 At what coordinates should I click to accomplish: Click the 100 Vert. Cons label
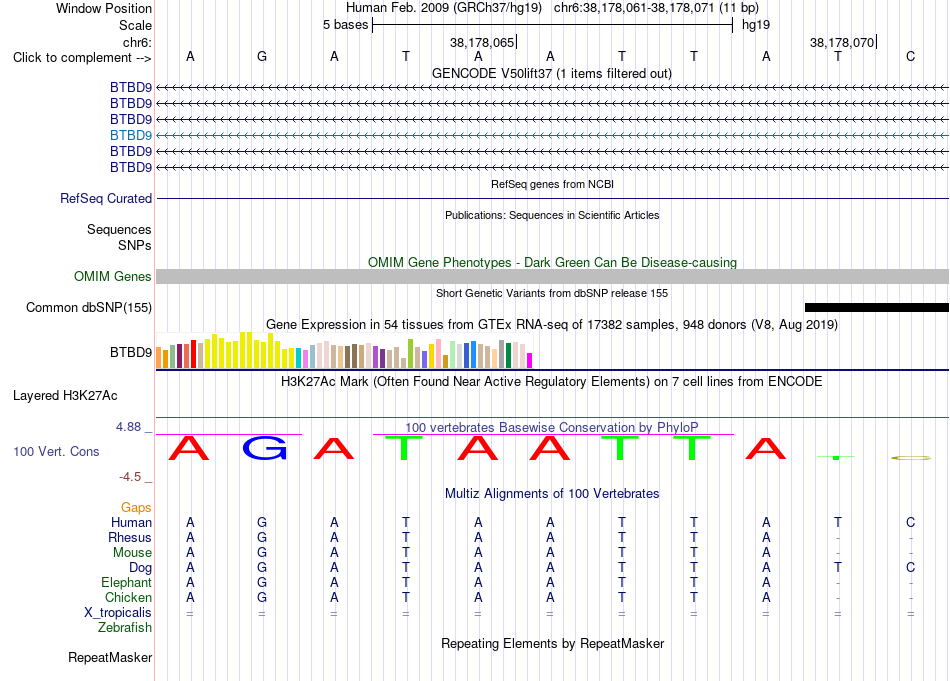click(56, 451)
